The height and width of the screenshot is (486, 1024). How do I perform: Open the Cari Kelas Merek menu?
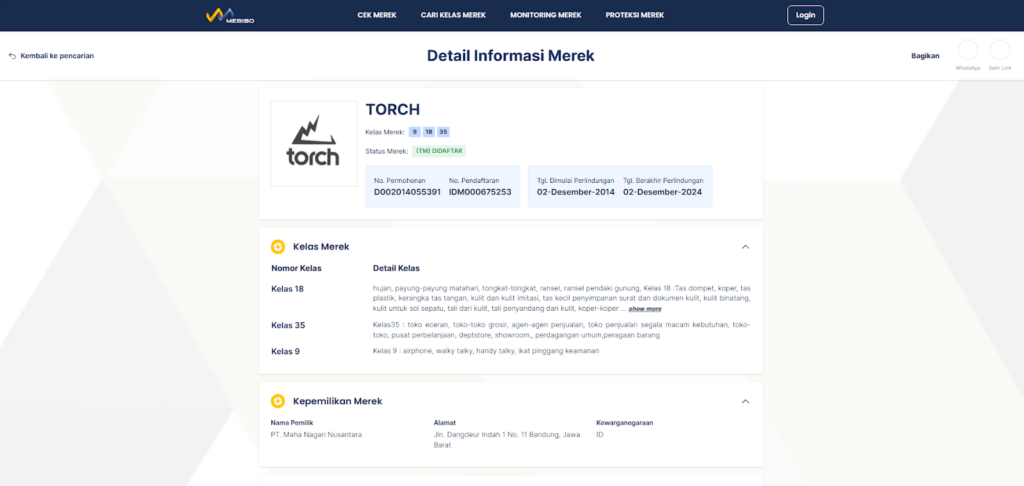(453, 15)
